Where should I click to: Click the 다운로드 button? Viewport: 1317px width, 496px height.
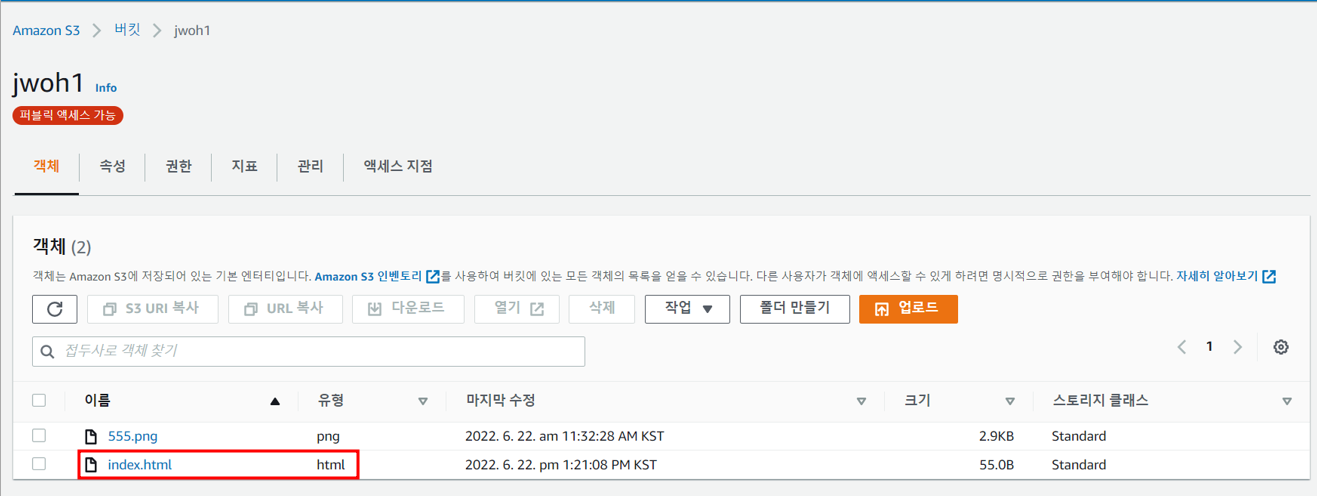pyautogui.click(x=408, y=309)
